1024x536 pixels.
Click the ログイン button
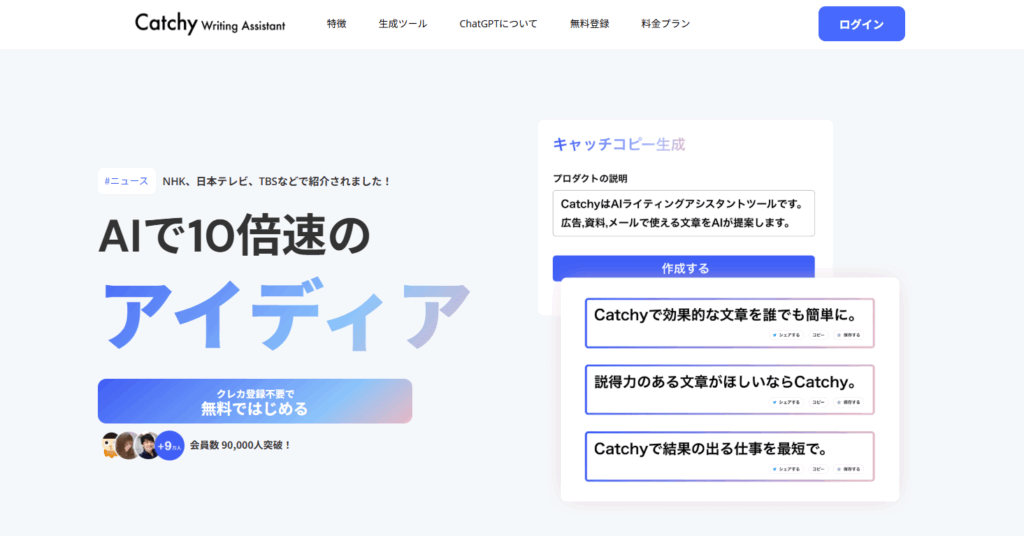coord(861,24)
